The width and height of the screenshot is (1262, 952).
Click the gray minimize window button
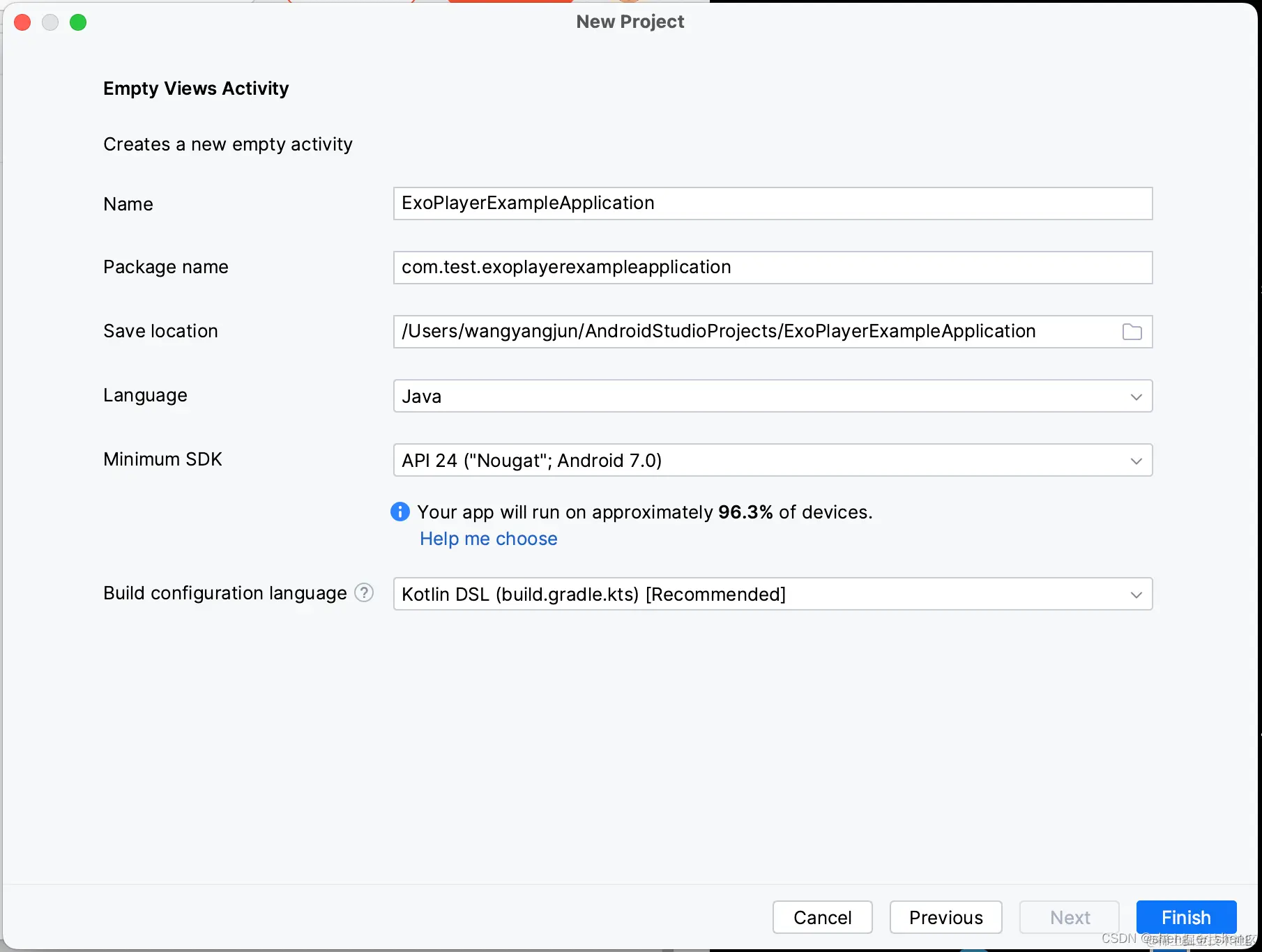[x=50, y=22]
